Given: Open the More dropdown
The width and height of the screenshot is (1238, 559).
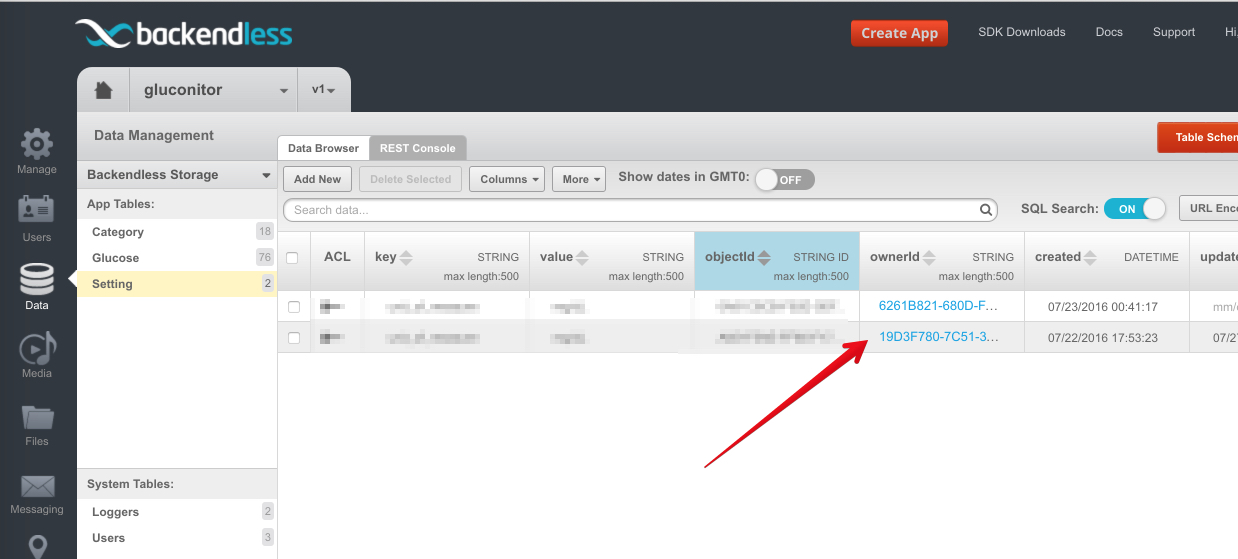Looking at the screenshot, I should click(x=579, y=179).
